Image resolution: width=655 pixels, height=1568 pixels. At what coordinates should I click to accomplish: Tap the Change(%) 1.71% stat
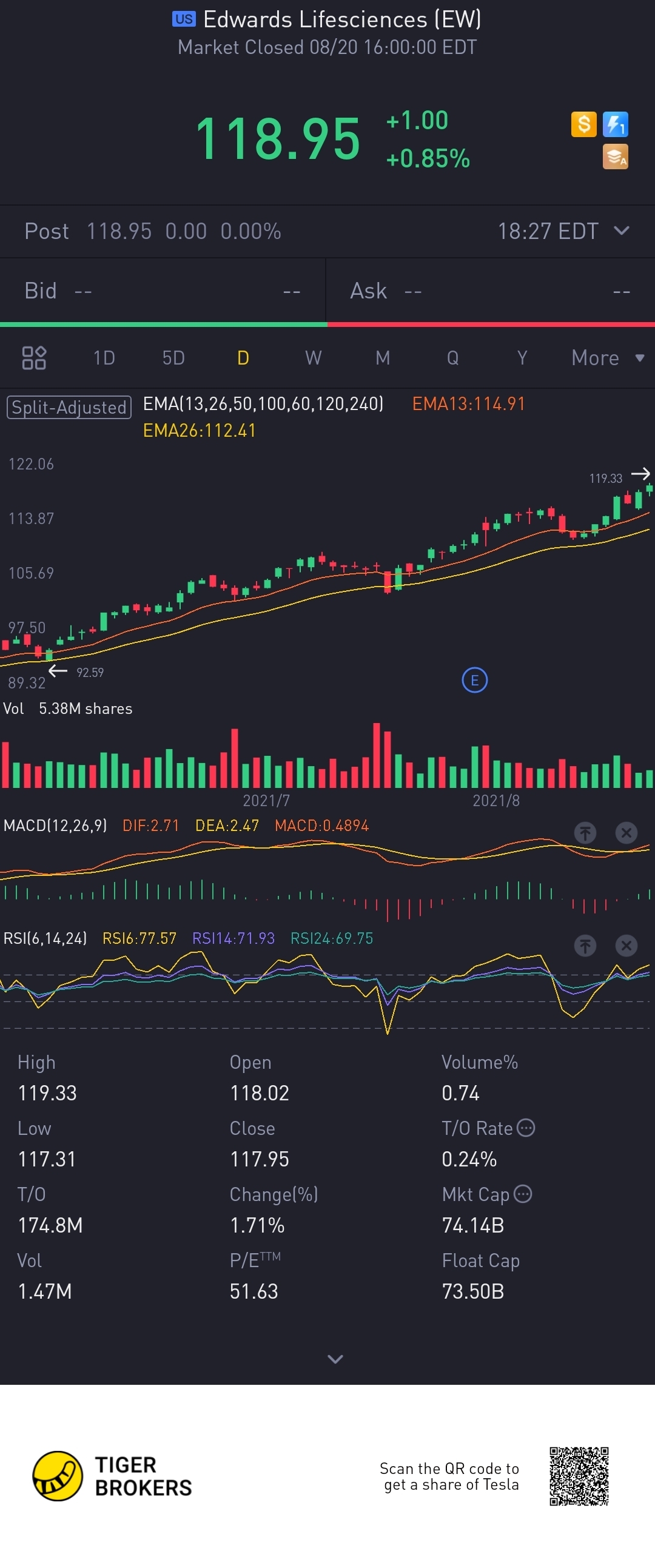tap(274, 1210)
